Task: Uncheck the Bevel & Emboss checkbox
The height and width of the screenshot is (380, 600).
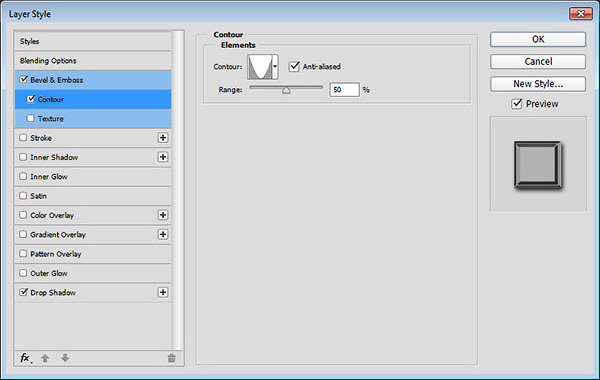Action: (23, 80)
